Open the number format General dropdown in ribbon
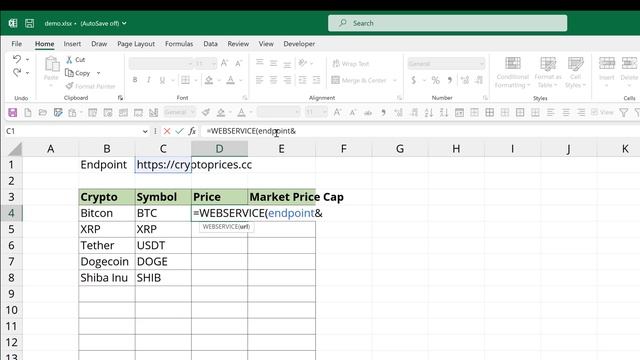Image resolution: width=640 pixels, height=360 pixels. point(482,64)
